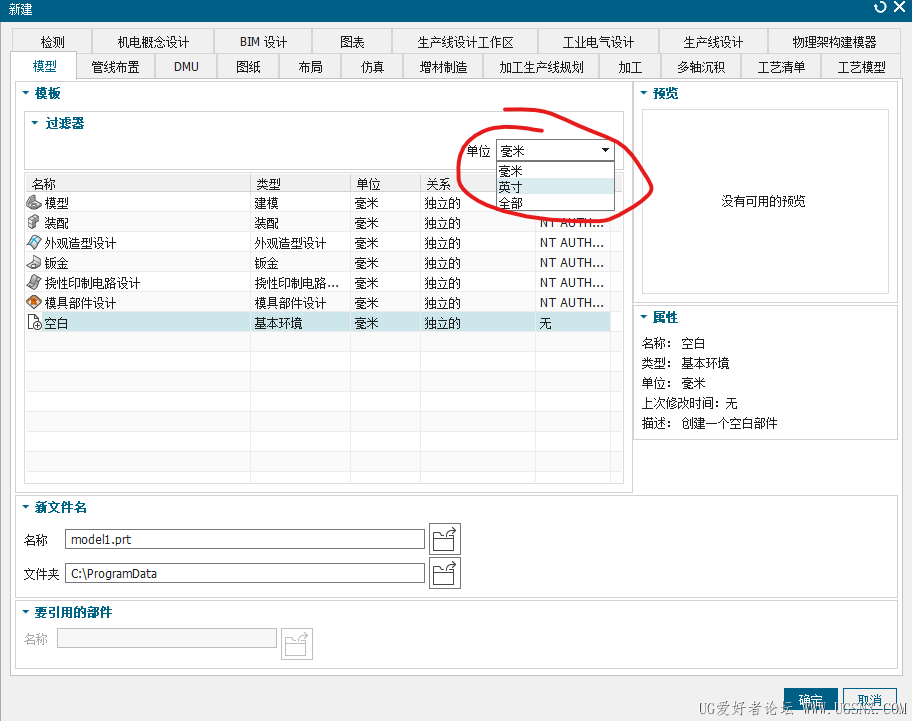This screenshot has width=912, height=721.
Task: Click the 取消 button
Action: [x=870, y=700]
